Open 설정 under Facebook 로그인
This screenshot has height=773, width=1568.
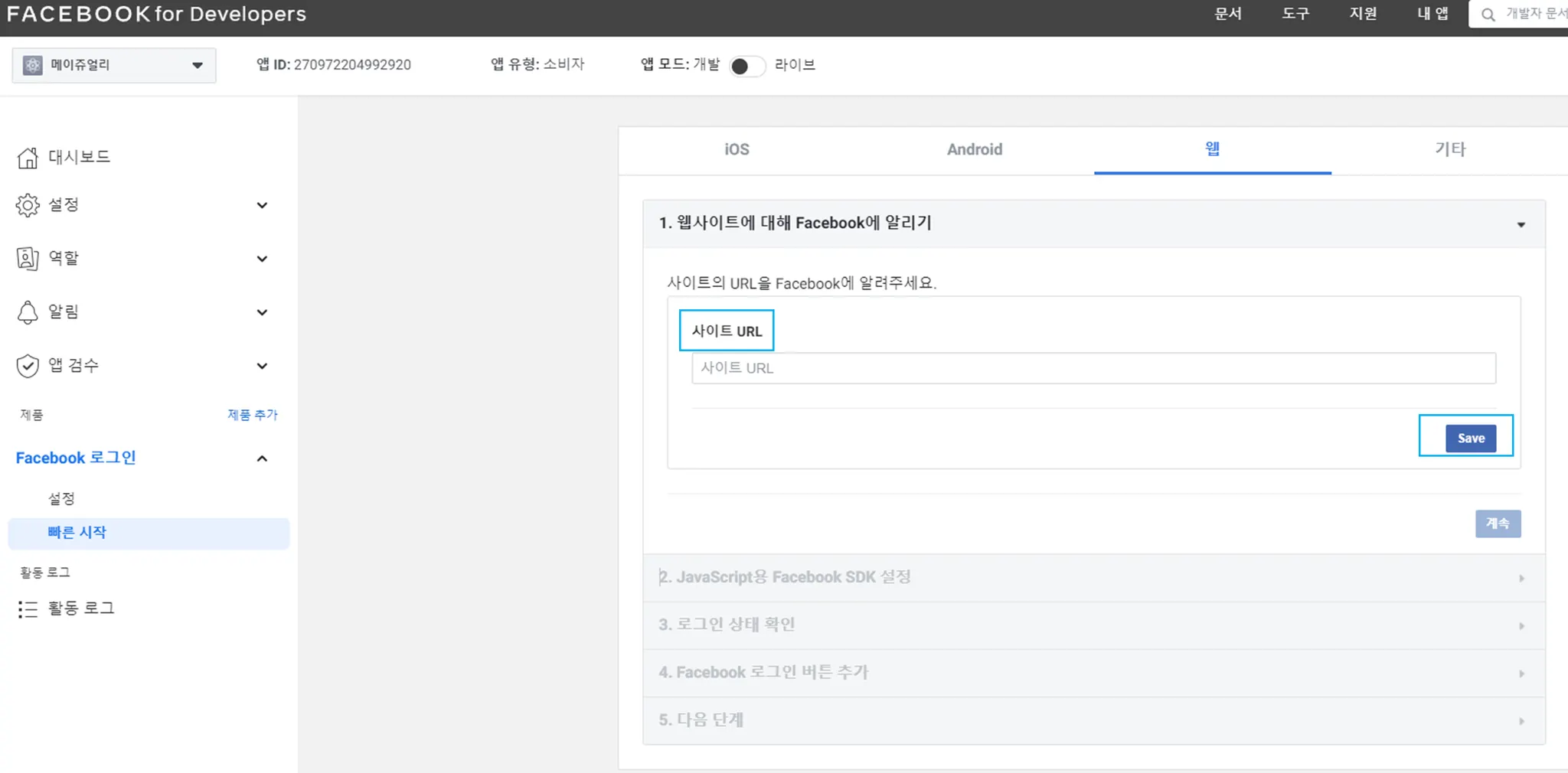point(61,499)
